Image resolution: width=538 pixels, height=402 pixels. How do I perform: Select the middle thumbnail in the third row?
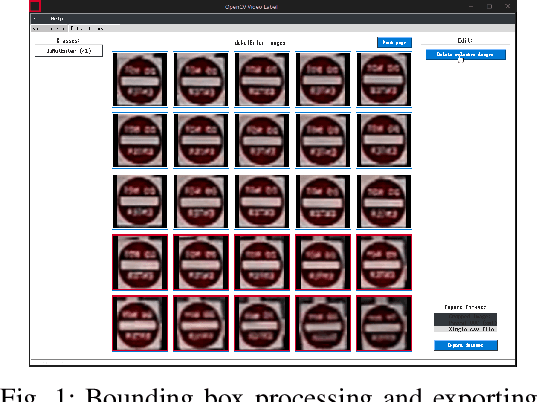[x=262, y=201]
